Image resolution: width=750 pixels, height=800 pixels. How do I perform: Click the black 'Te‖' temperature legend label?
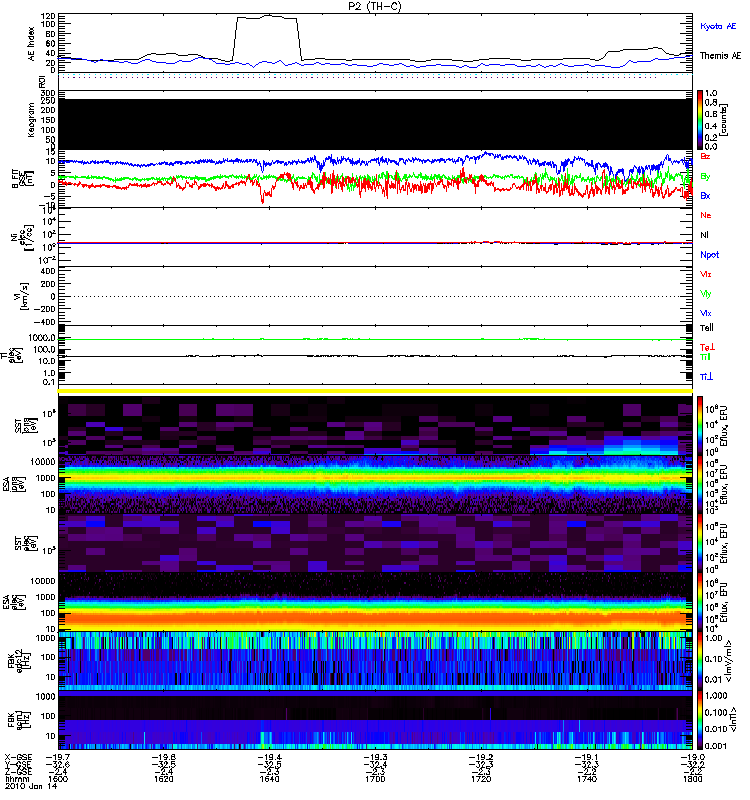(x=707, y=328)
